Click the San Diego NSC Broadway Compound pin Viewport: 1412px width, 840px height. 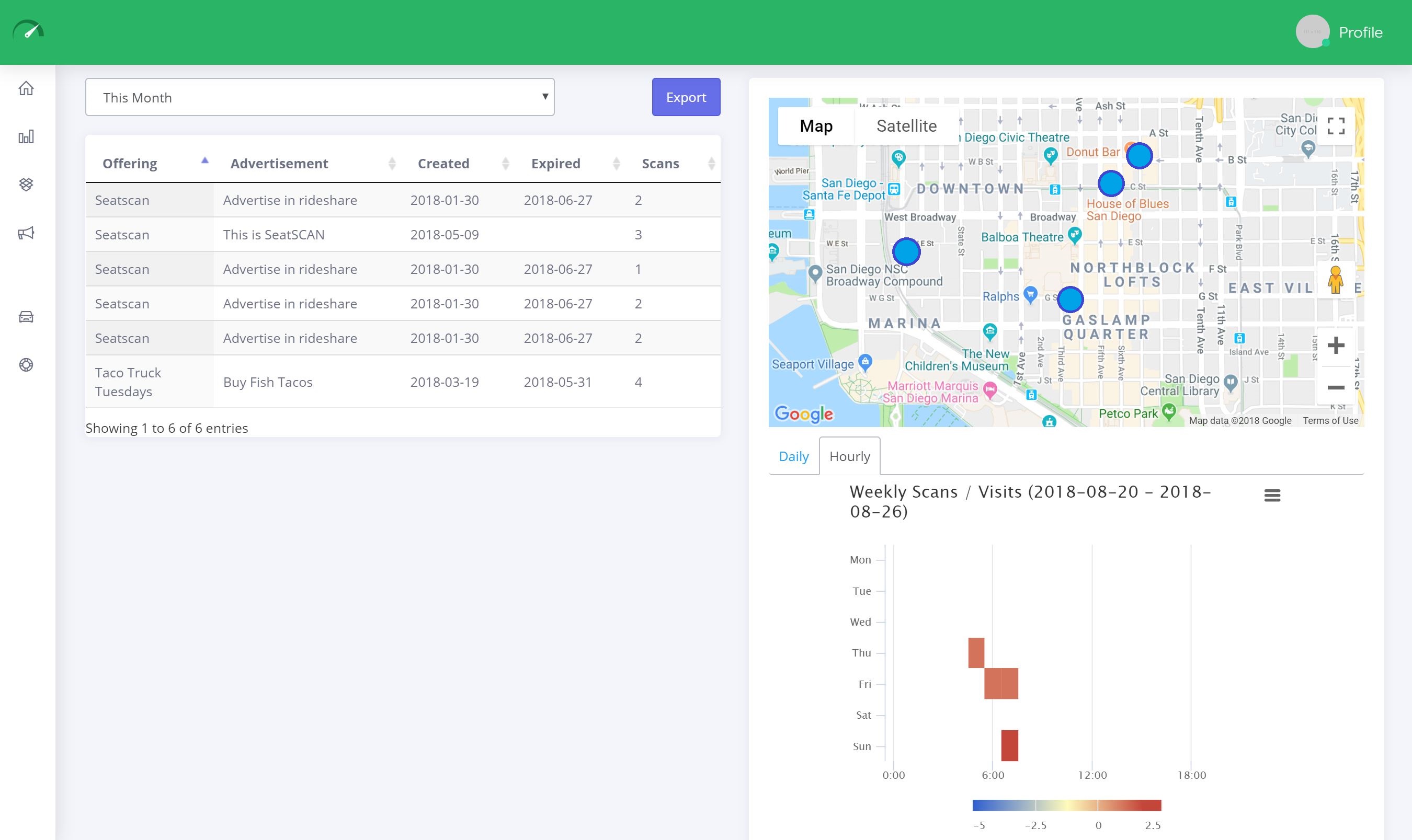(815, 273)
